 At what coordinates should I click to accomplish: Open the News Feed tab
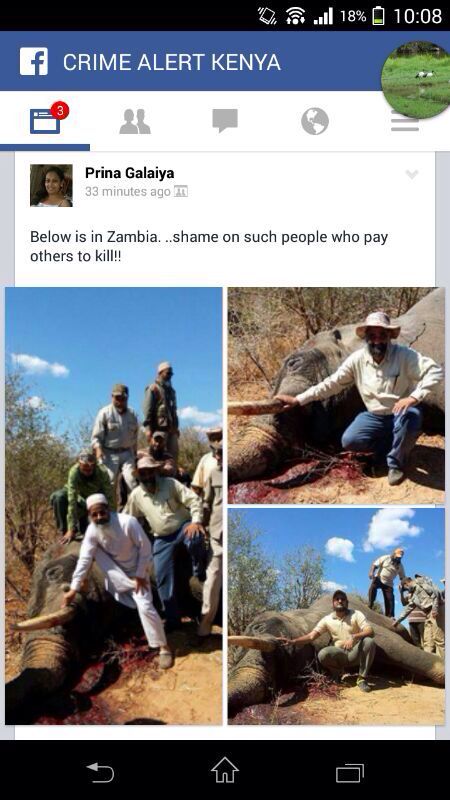pyautogui.click(x=45, y=120)
